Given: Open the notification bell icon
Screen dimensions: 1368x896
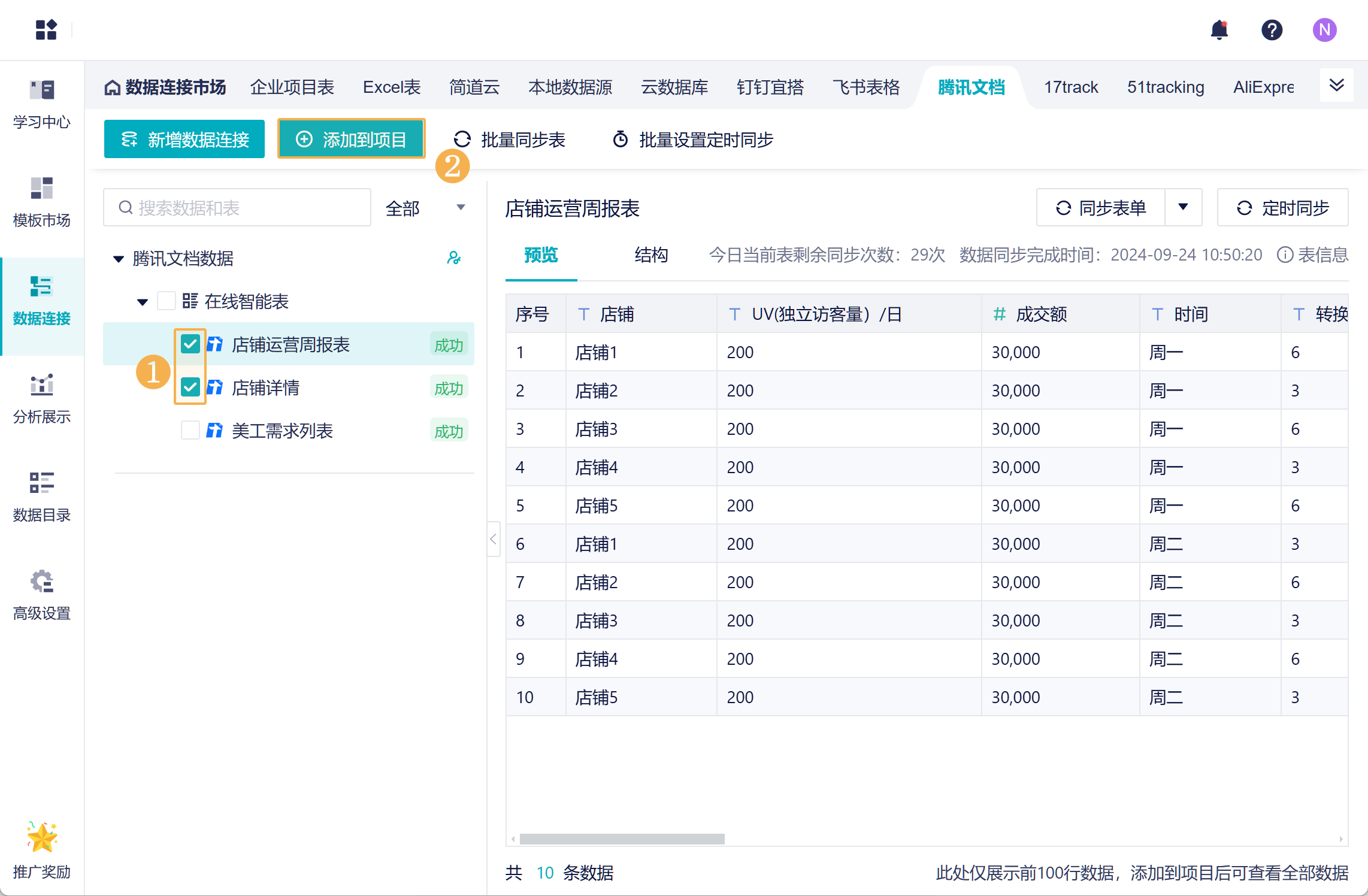Looking at the screenshot, I should tap(1219, 30).
